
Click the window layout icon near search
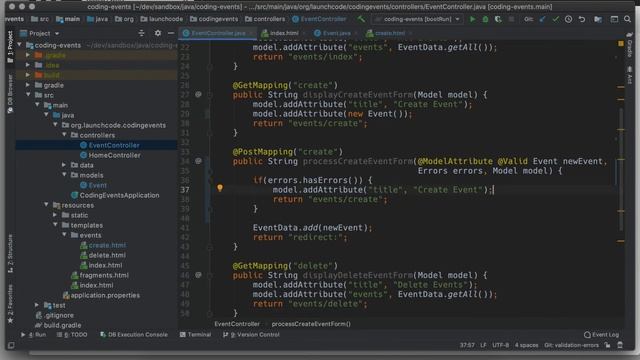[x=614, y=19]
